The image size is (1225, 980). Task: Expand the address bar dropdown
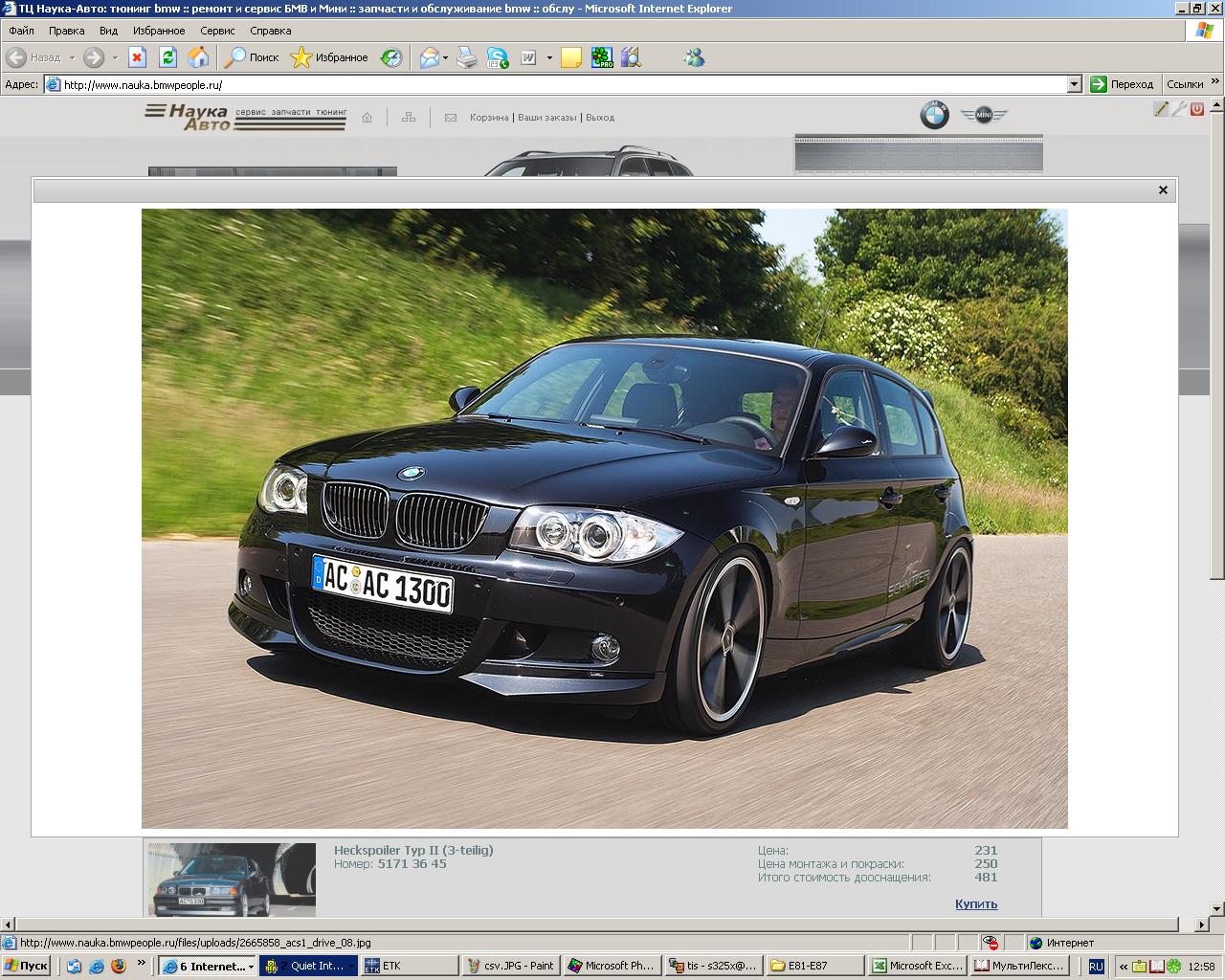tap(1074, 84)
